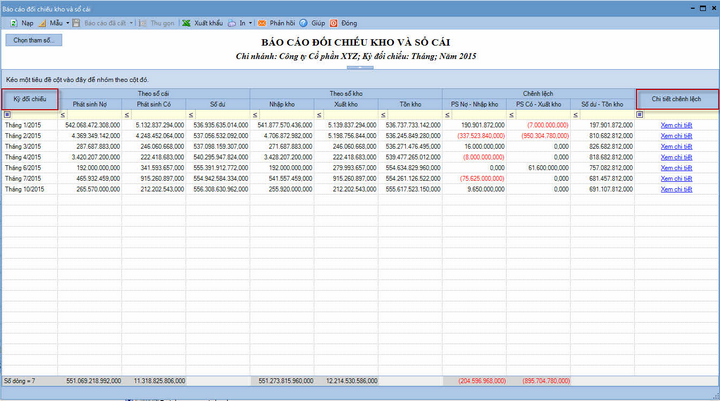720x401 pixels.
Task: Click the footer total (204.596.968.000)
Action: click(x=474, y=381)
